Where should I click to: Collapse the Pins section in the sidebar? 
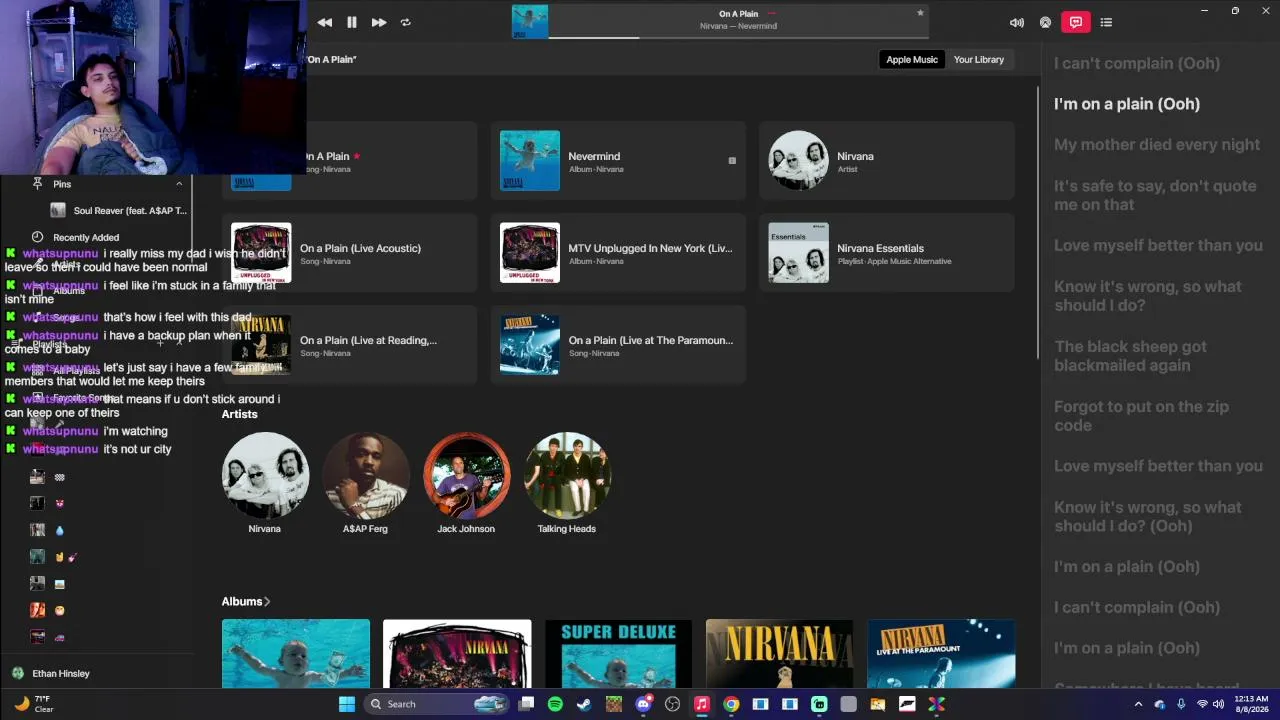[x=179, y=184]
